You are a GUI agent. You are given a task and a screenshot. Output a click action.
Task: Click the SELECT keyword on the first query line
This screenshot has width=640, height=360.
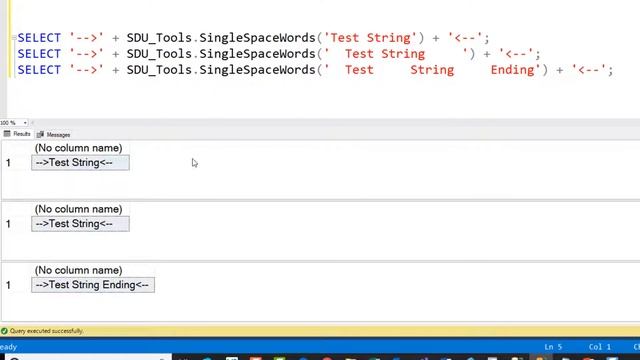point(39,38)
